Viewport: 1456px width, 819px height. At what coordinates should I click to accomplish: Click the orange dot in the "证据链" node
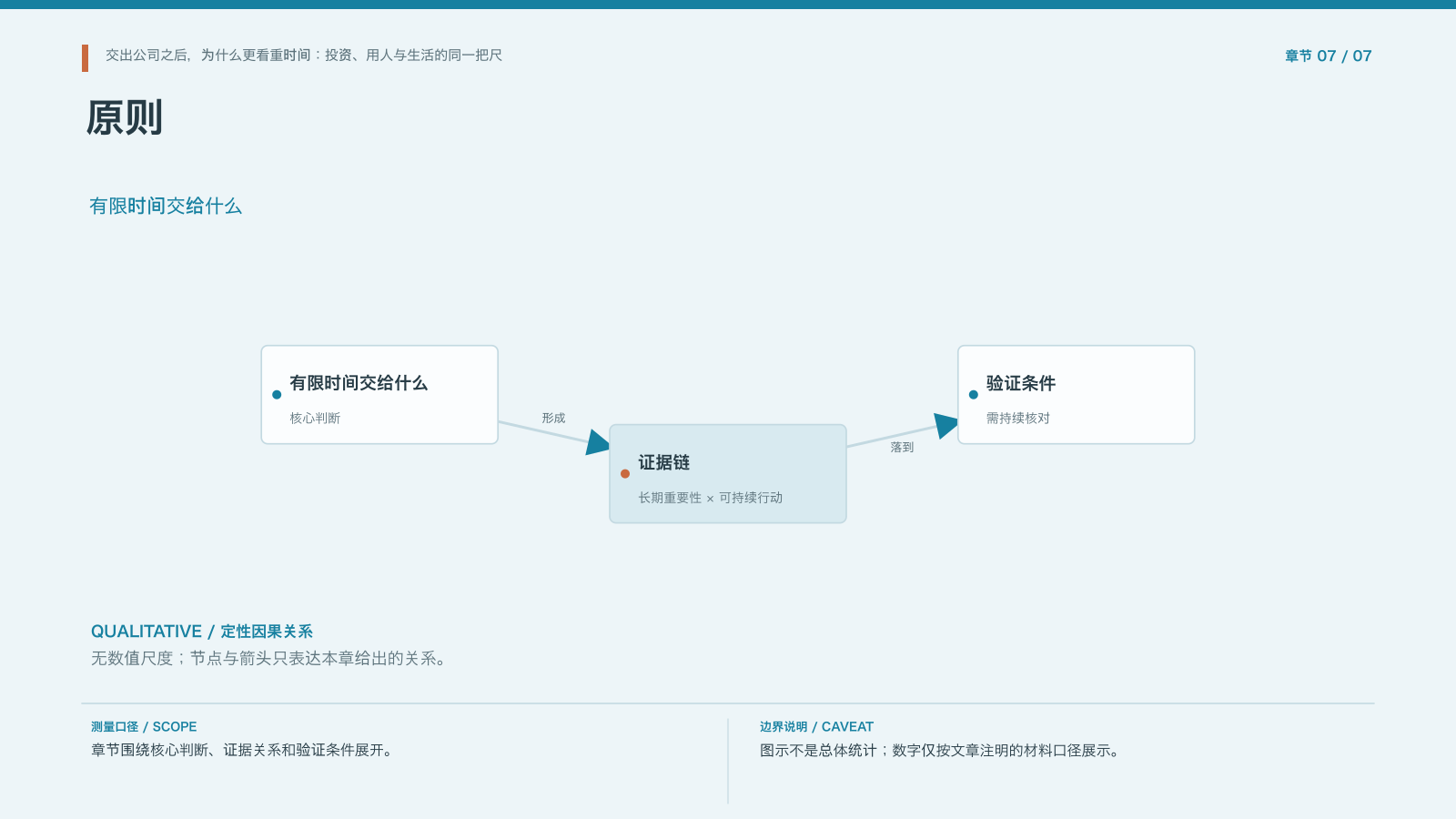click(625, 474)
